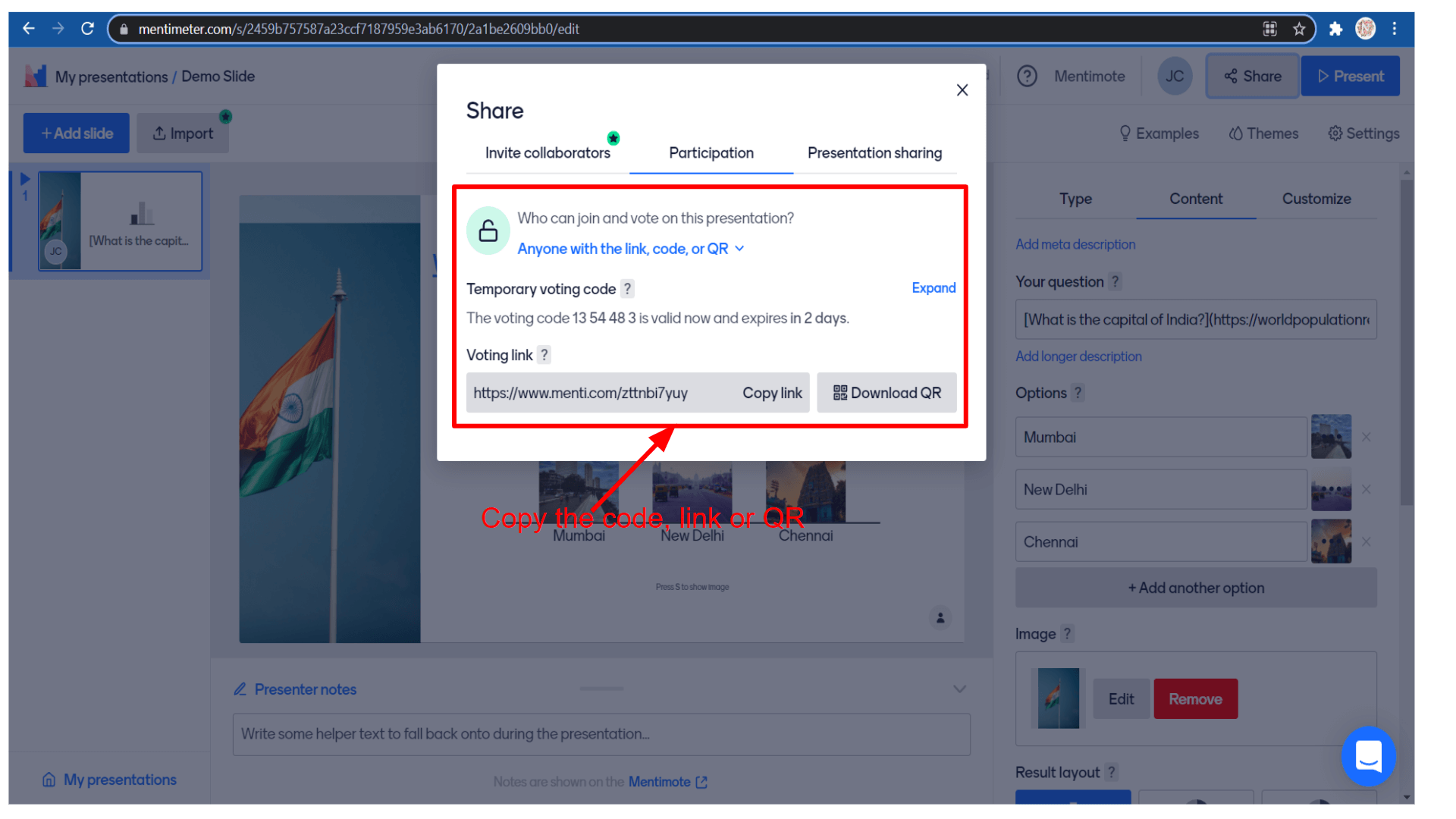
Task: Select the Type panel tab
Action: [1074, 199]
